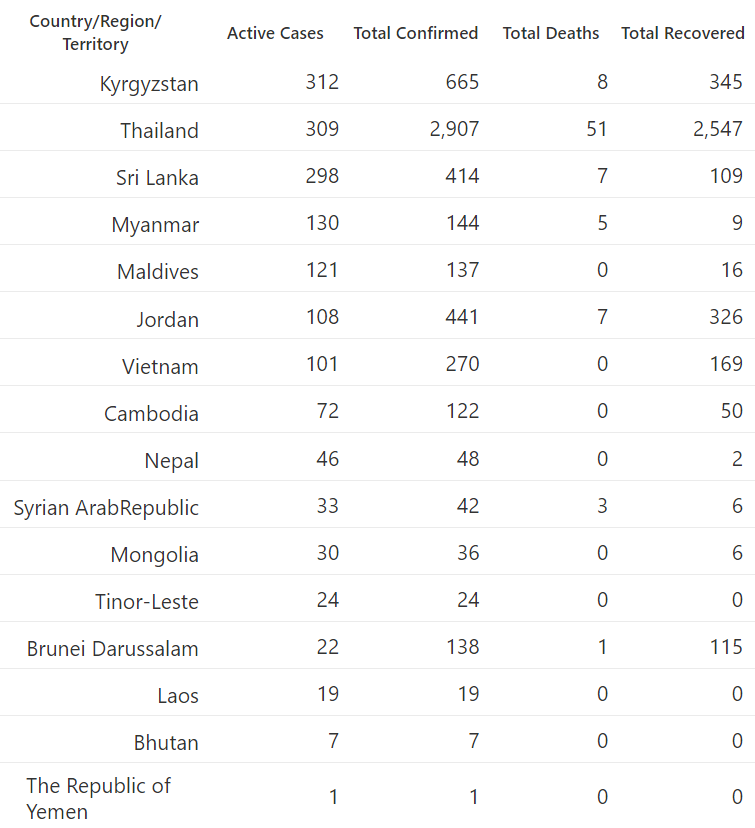Click the Total Recovered column header

tap(683, 33)
